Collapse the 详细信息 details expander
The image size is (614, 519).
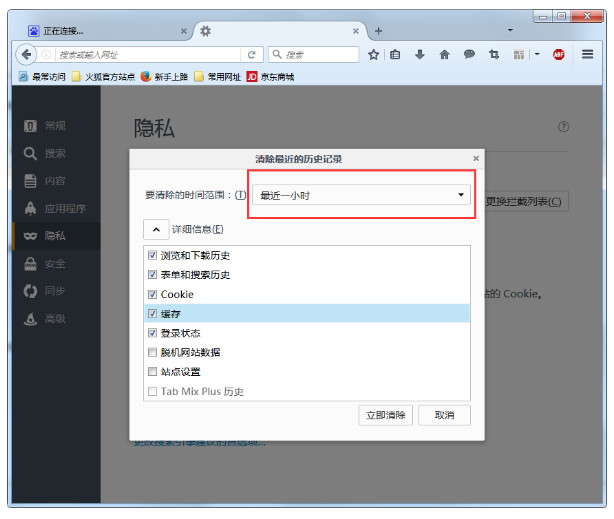tap(156, 230)
